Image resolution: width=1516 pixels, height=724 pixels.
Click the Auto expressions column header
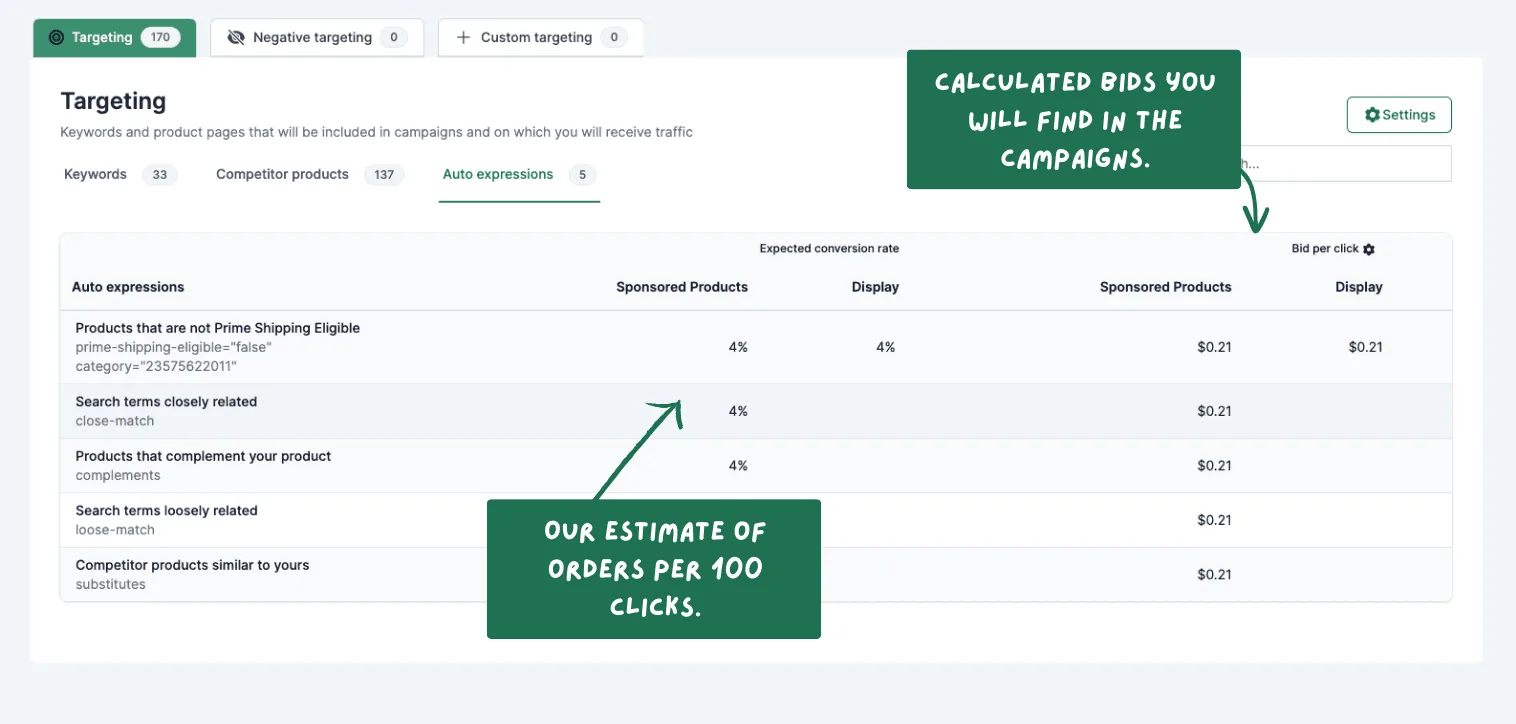click(x=128, y=287)
